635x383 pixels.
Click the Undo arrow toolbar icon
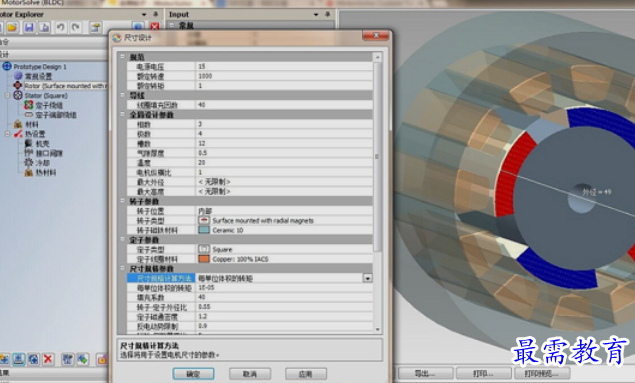point(60,27)
